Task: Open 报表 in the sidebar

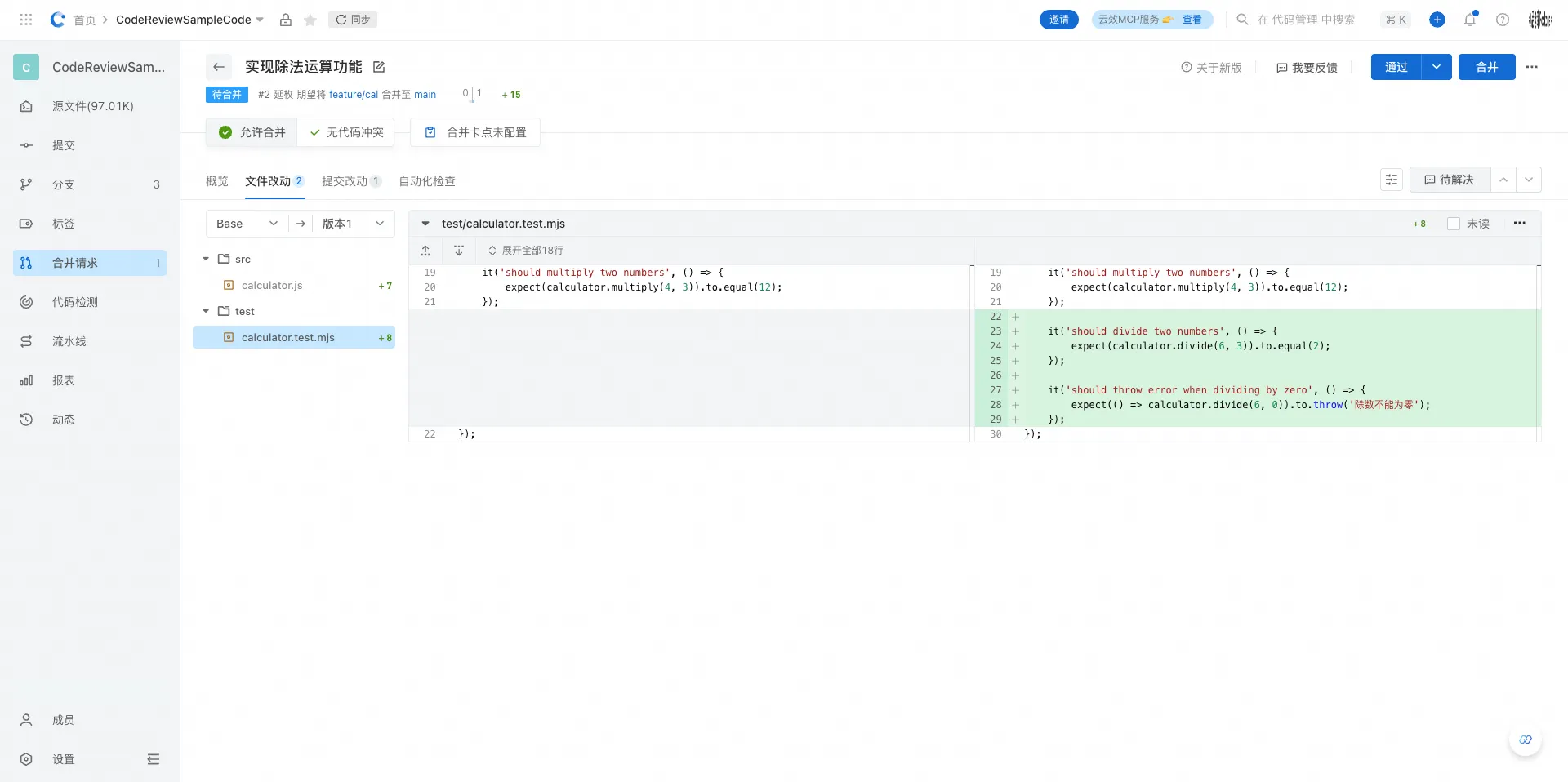Action: 90,380
